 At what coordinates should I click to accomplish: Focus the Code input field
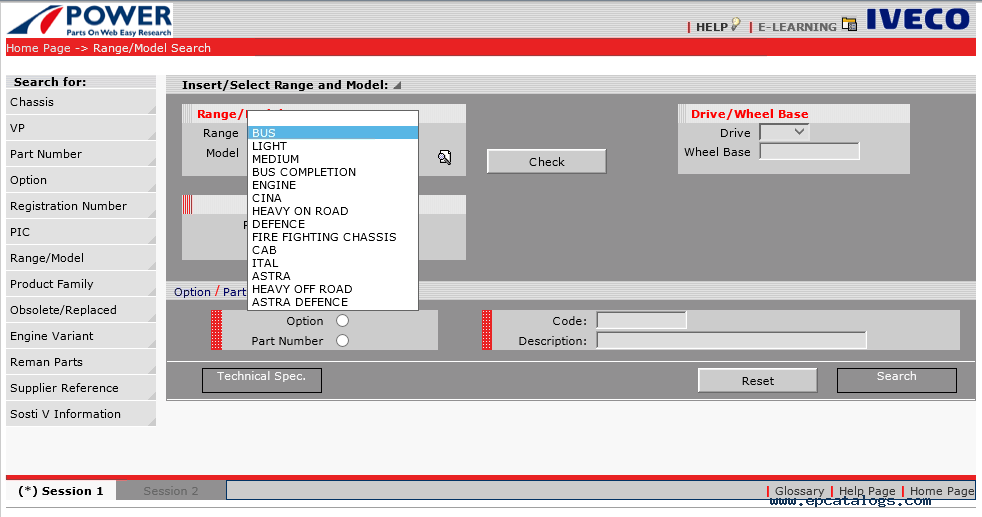pos(641,320)
